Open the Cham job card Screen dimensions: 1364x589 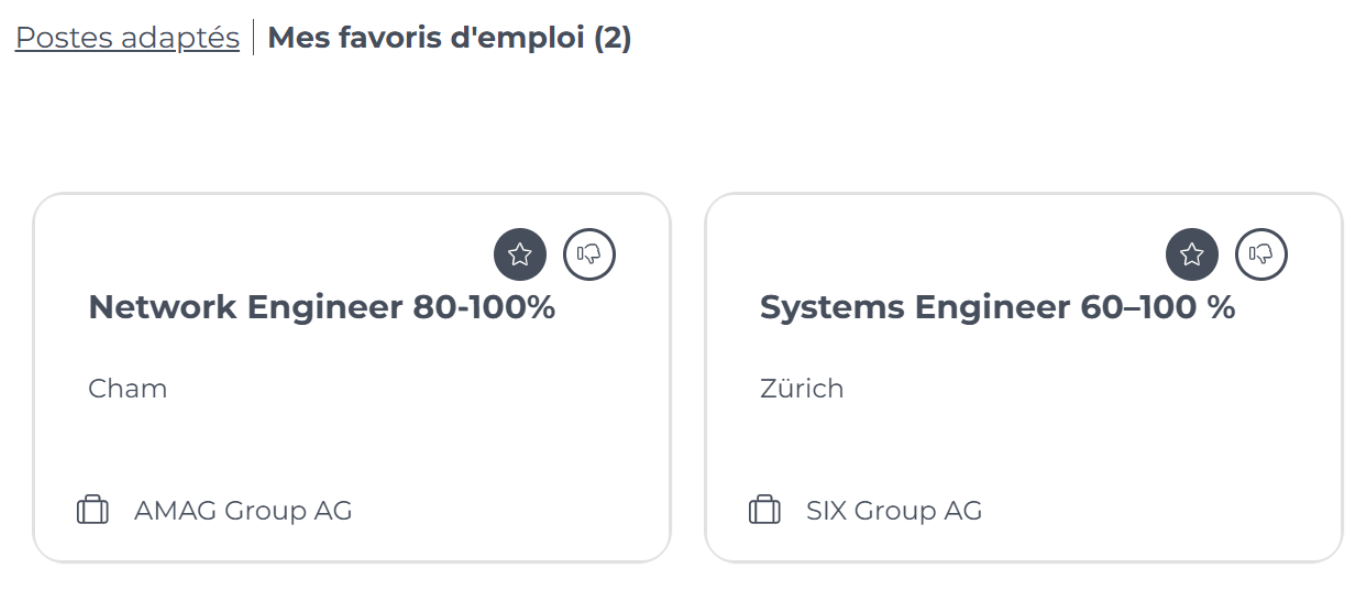351,440
